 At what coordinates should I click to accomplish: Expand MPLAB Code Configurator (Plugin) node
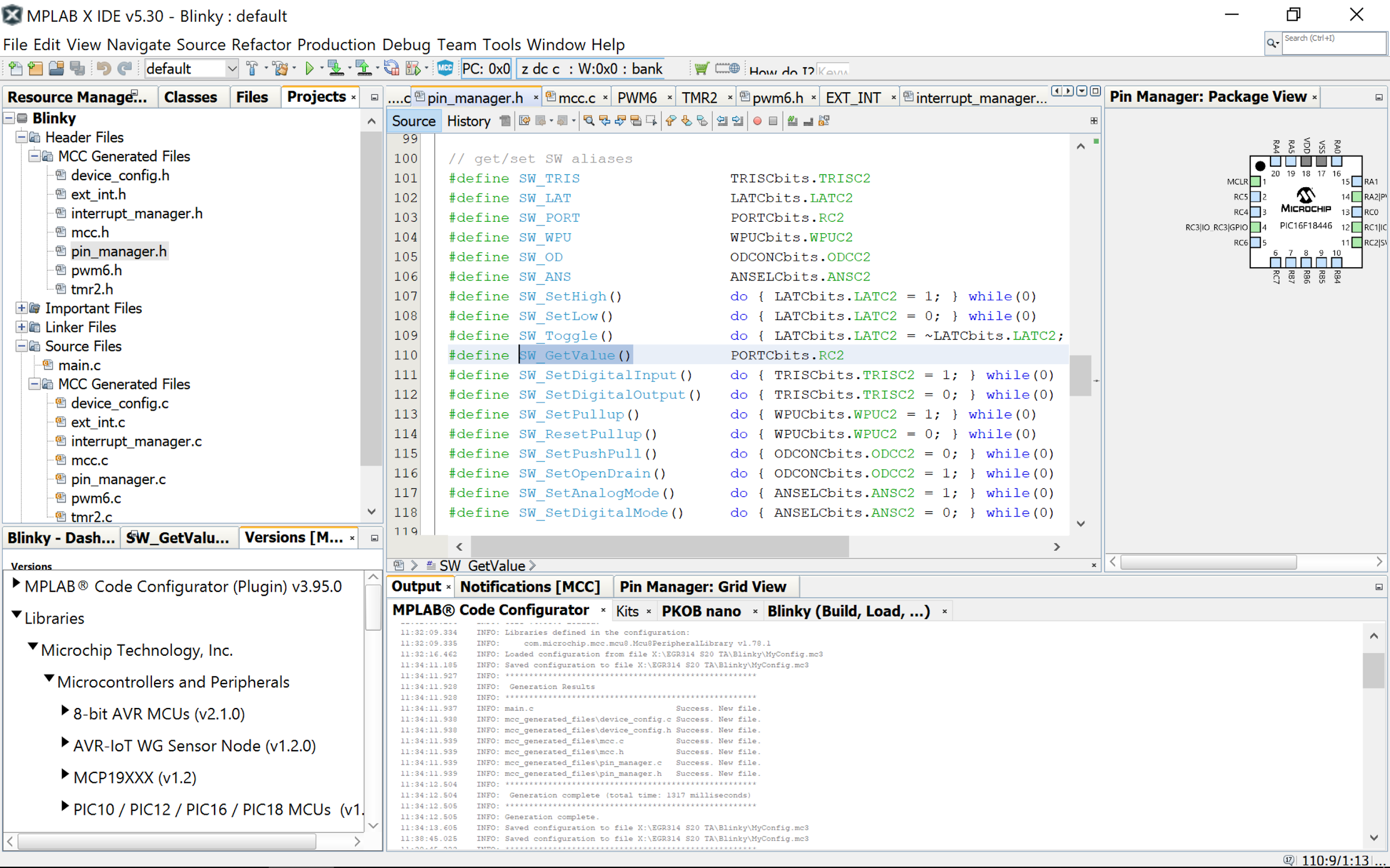click(16, 583)
